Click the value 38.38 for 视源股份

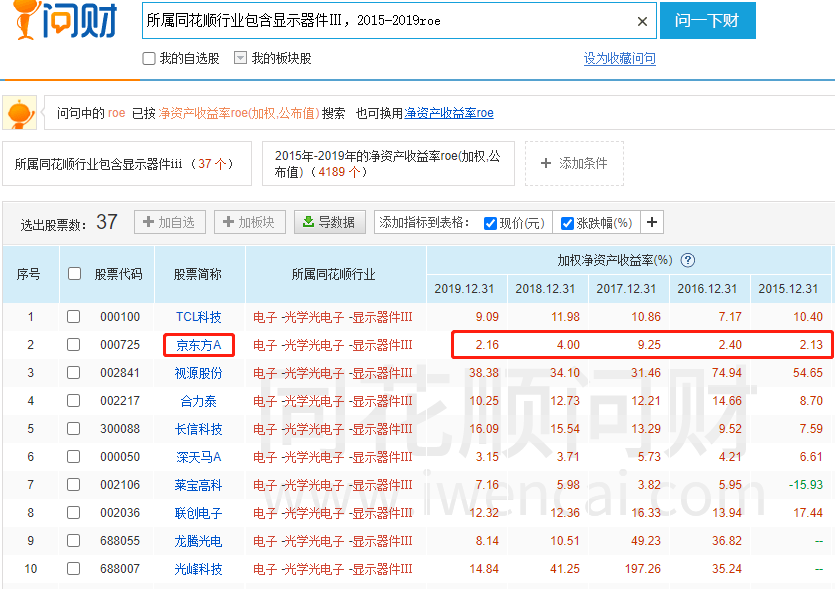(x=484, y=372)
